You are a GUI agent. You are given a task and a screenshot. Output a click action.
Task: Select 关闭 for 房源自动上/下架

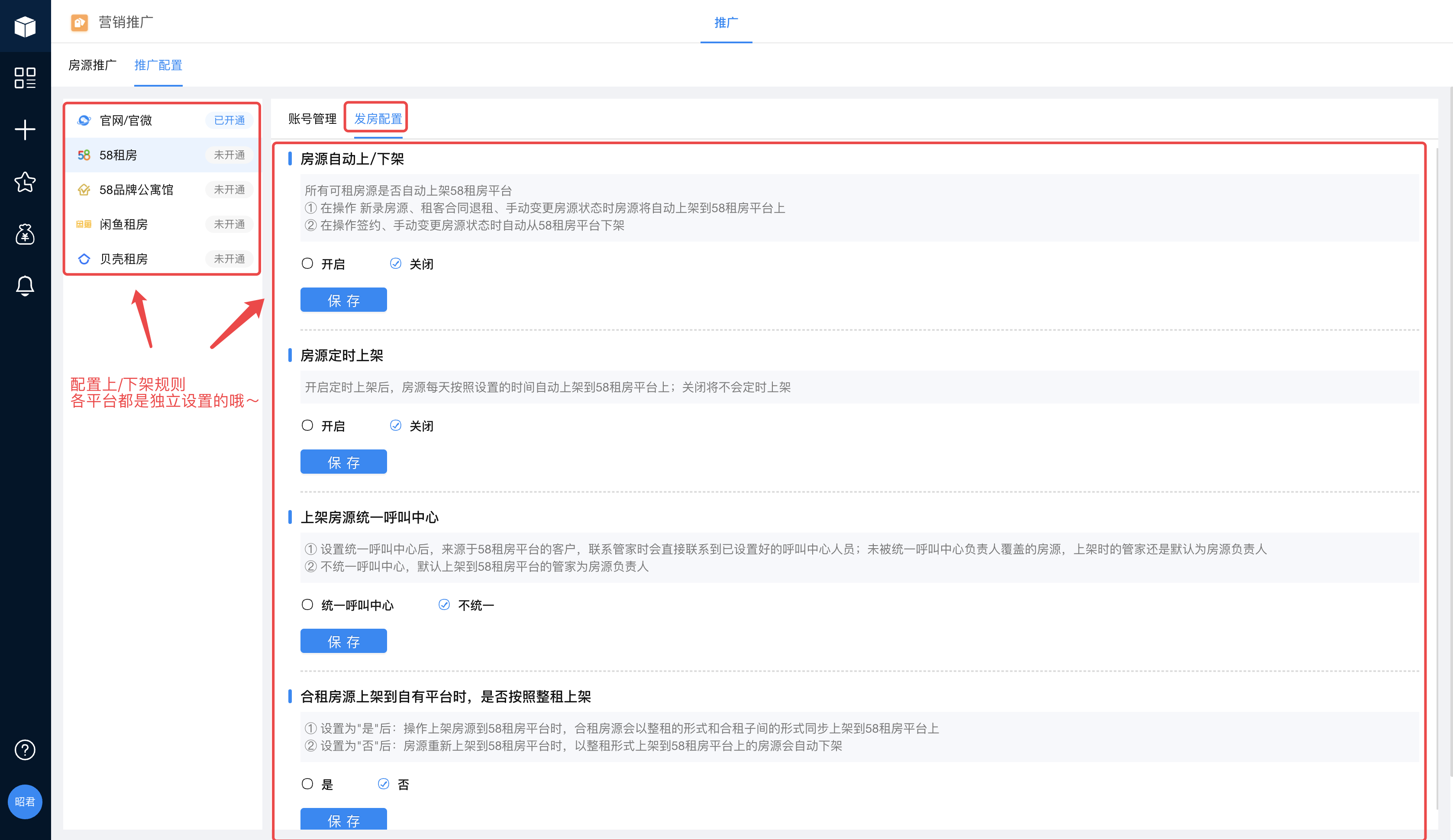[x=396, y=263]
